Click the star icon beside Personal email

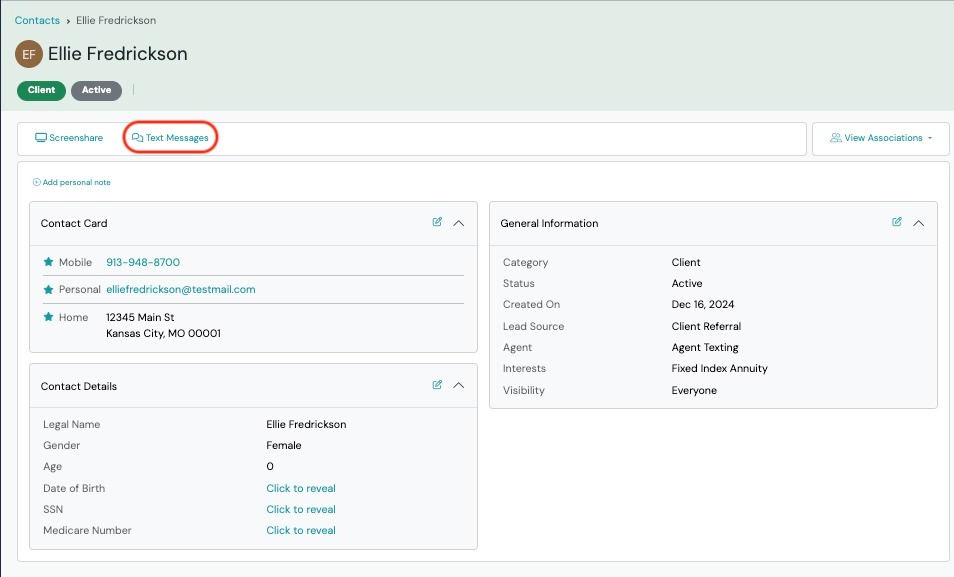click(49, 289)
